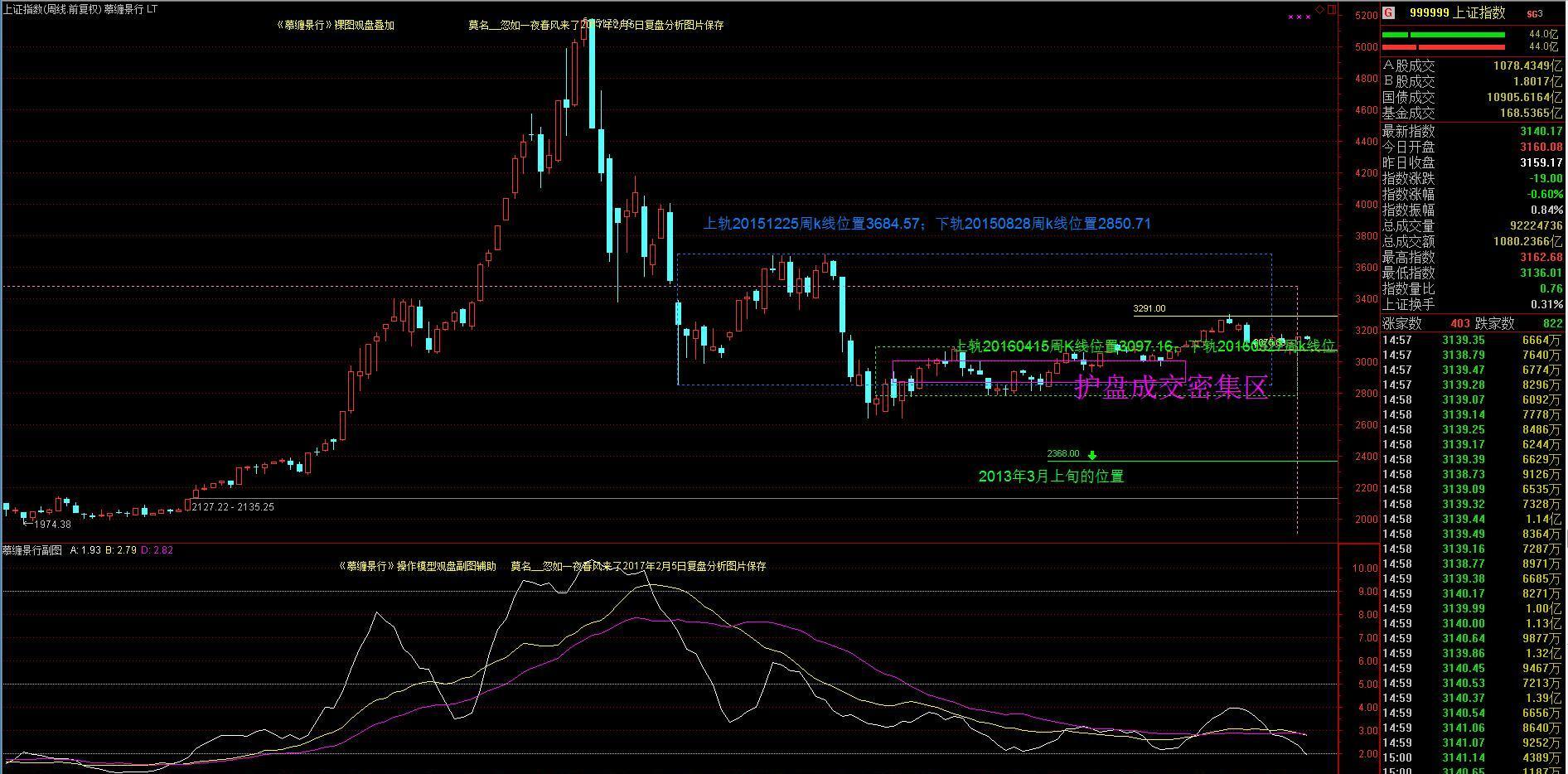Click the green buy-volume bar

pyautogui.click(x=1443, y=35)
